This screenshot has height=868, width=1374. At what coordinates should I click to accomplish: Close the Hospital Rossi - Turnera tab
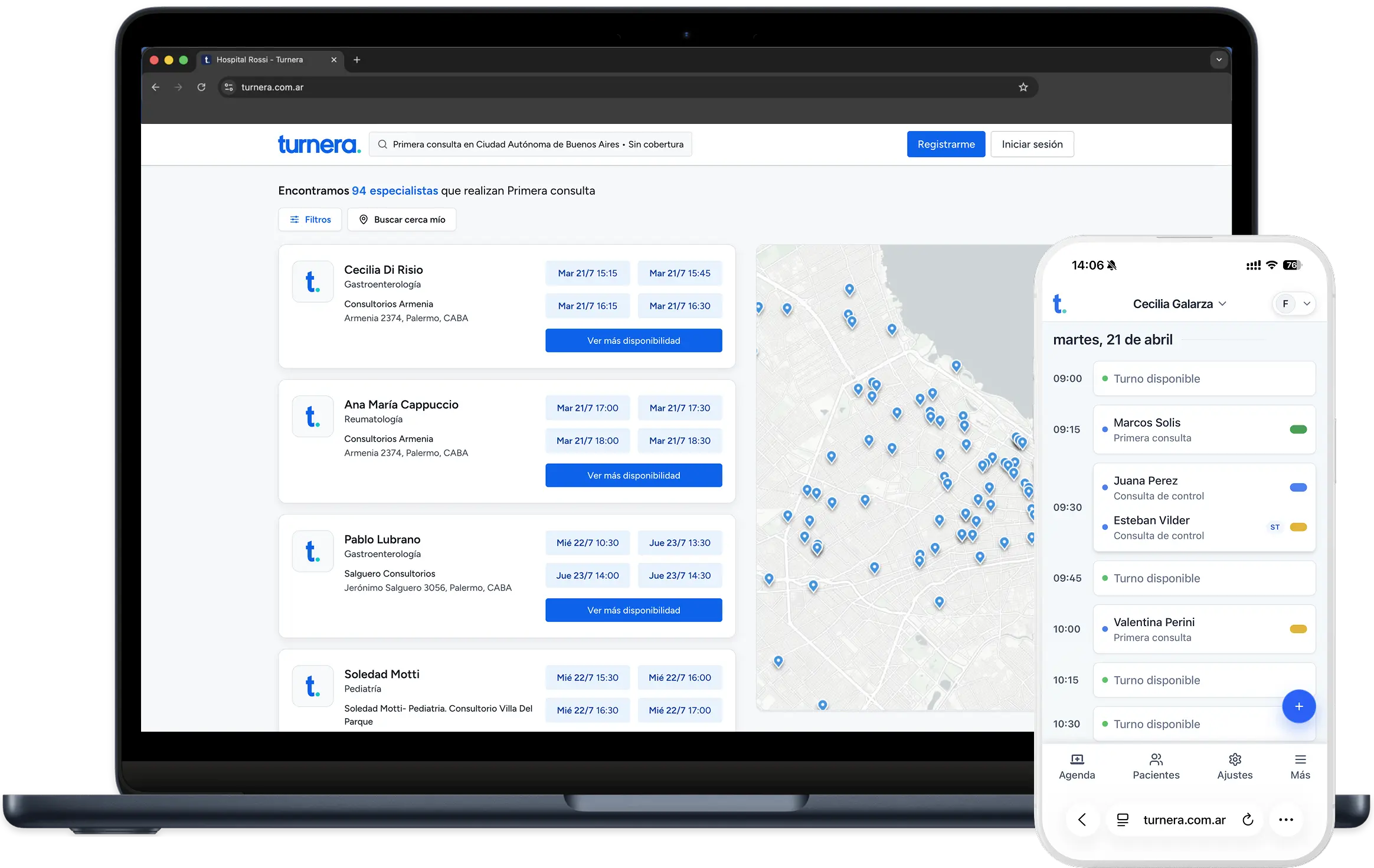333,60
